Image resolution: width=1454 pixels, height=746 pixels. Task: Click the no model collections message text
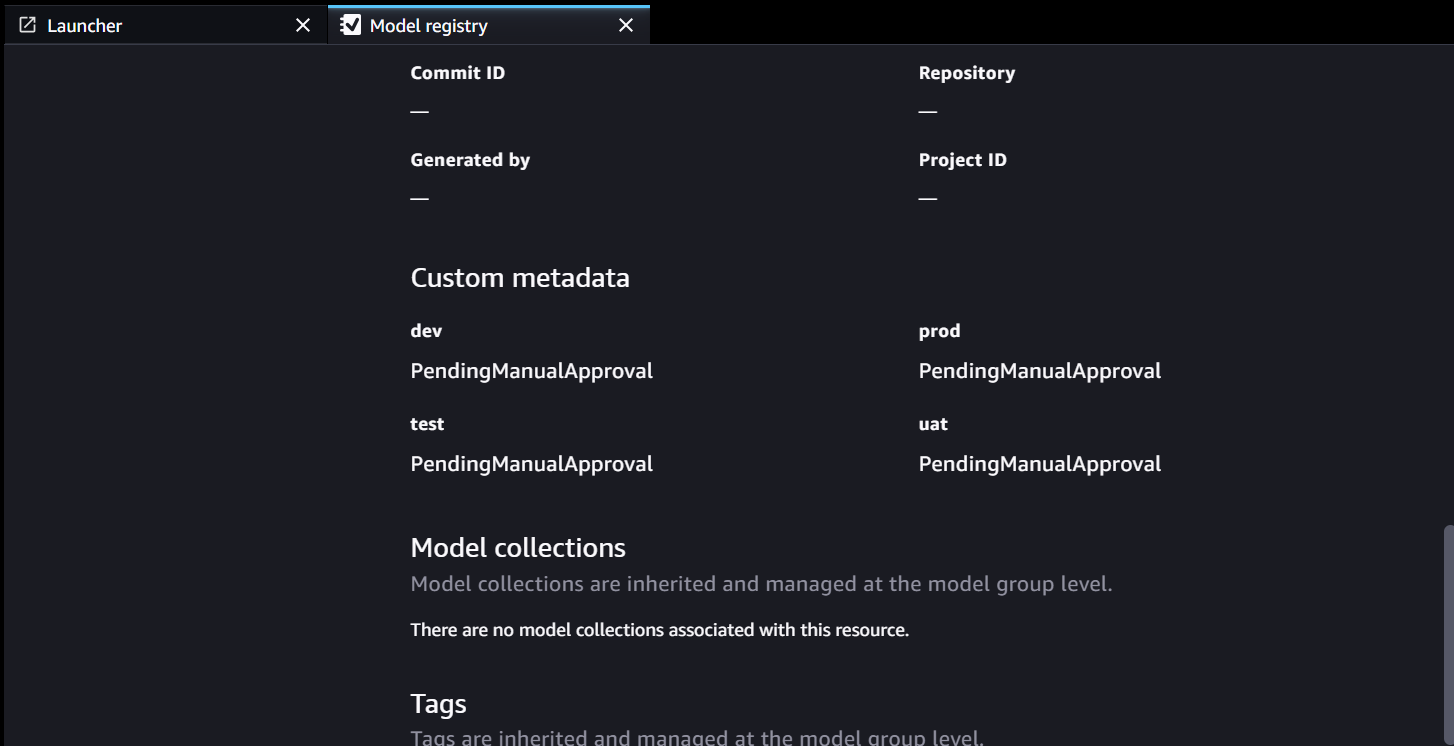(659, 629)
